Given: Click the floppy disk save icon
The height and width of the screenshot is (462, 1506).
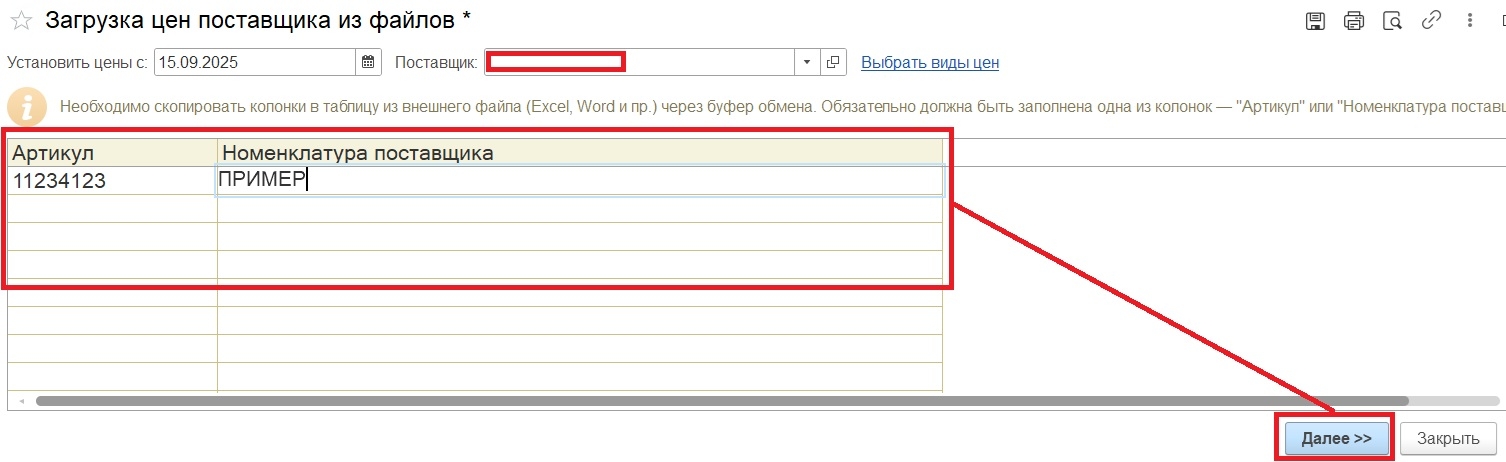Looking at the screenshot, I should (x=1317, y=20).
